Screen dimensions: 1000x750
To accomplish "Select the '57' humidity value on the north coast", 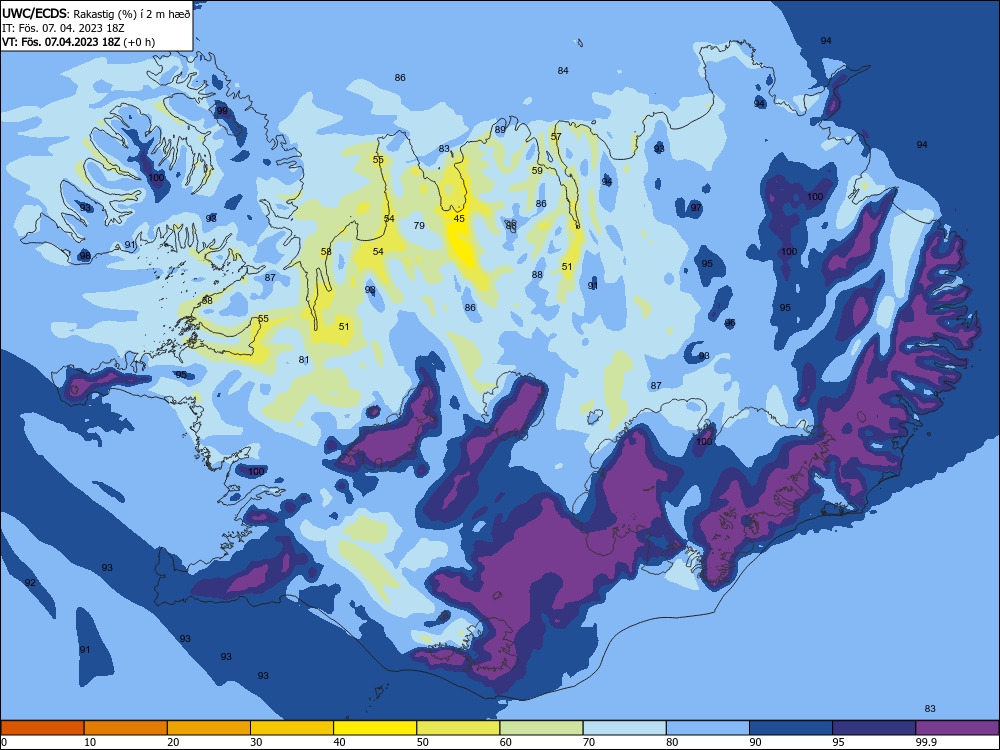I will pyautogui.click(x=556, y=136).
